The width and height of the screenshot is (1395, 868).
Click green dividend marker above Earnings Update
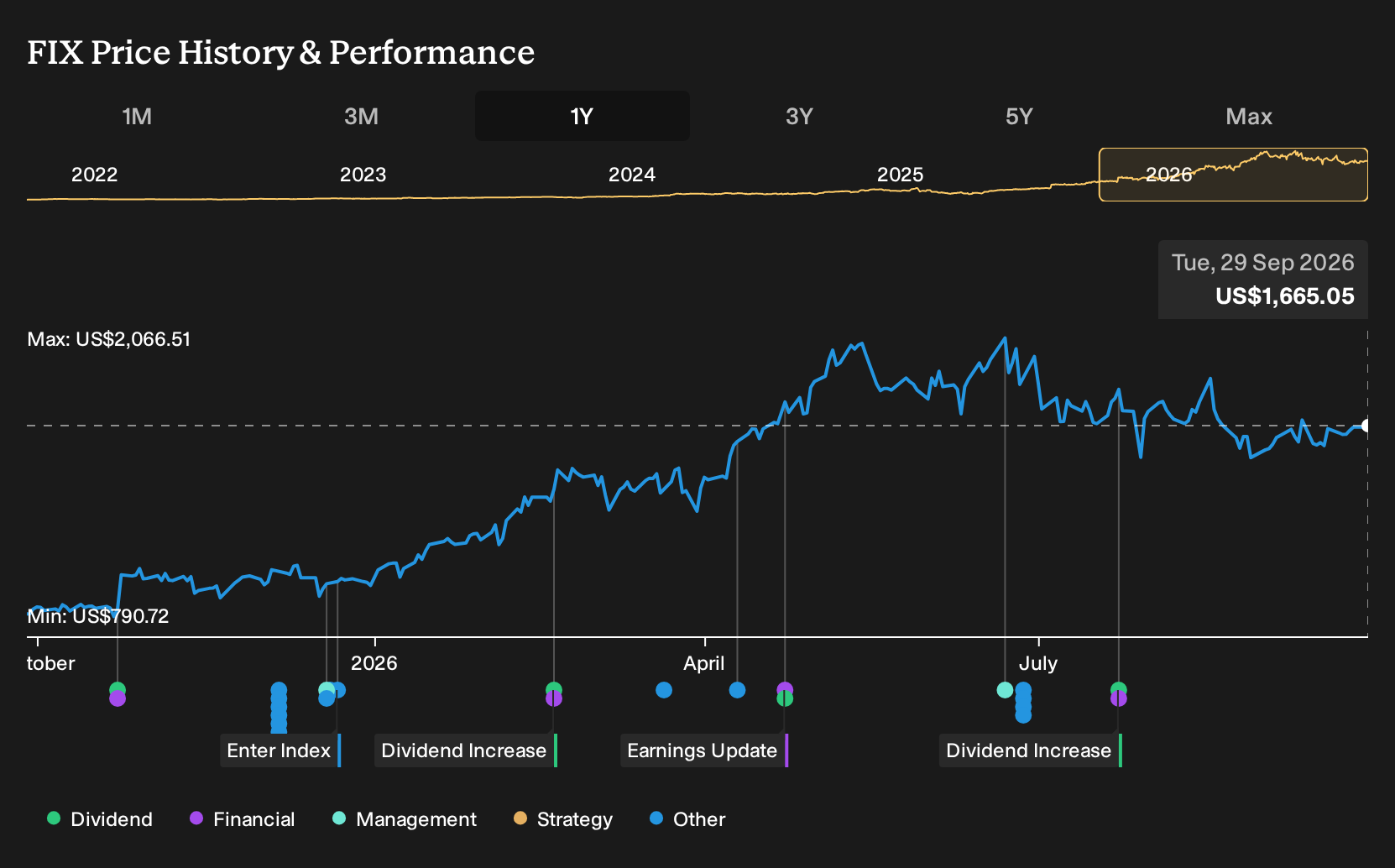click(x=785, y=698)
